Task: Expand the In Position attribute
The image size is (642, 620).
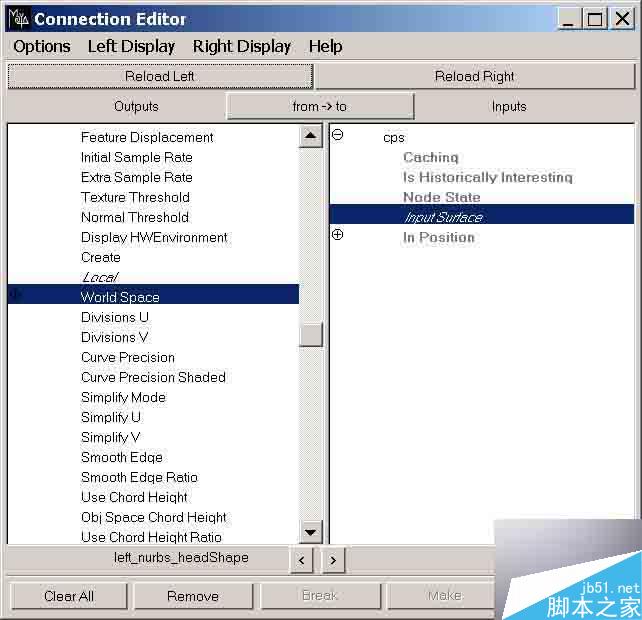Action: (337, 235)
